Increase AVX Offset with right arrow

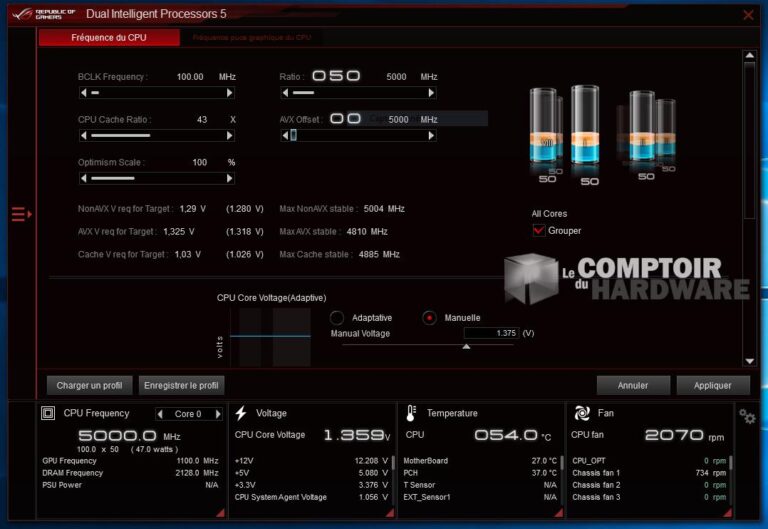[431, 135]
